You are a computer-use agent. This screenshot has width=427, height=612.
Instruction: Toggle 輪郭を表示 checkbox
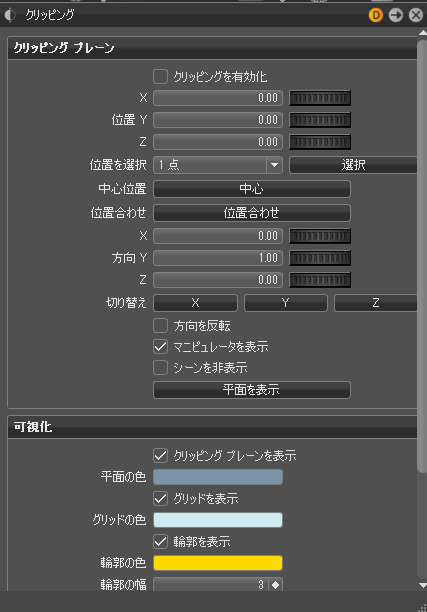point(160,541)
